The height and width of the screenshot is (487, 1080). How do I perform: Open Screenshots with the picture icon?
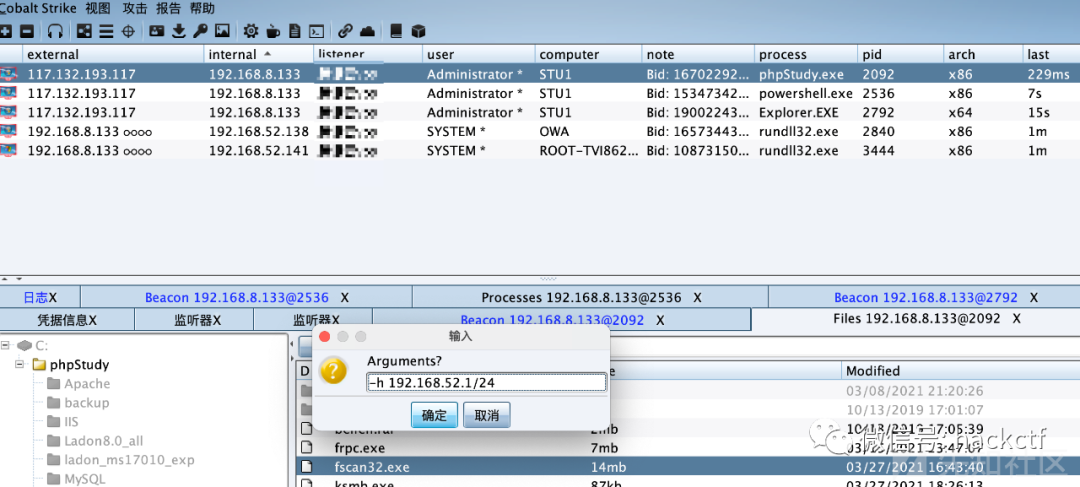coord(222,31)
